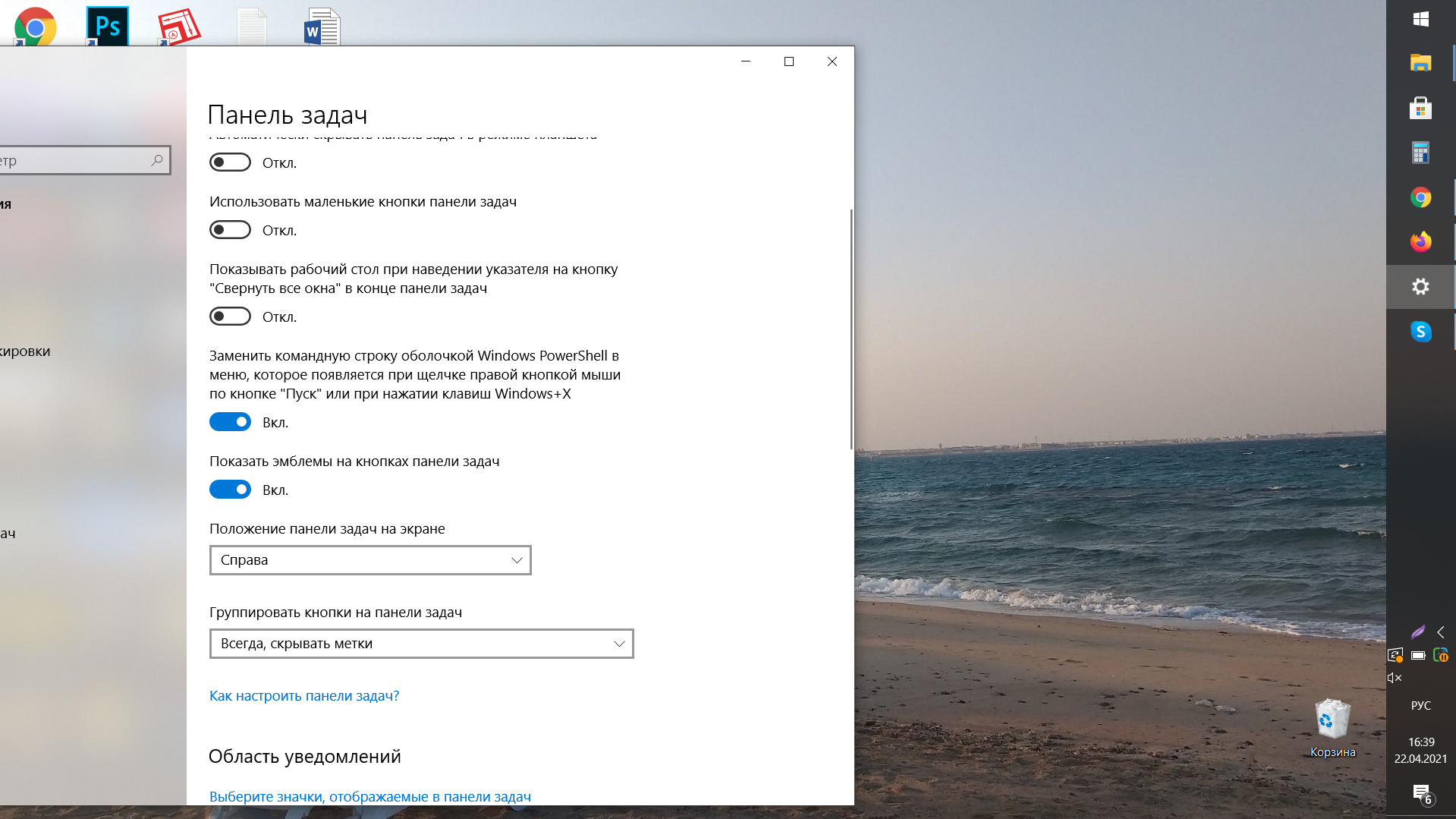This screenshot has width=1456, height=819.
Task: Minimize the Settings window
Action: pyautogui.click(x=746, y=61)
